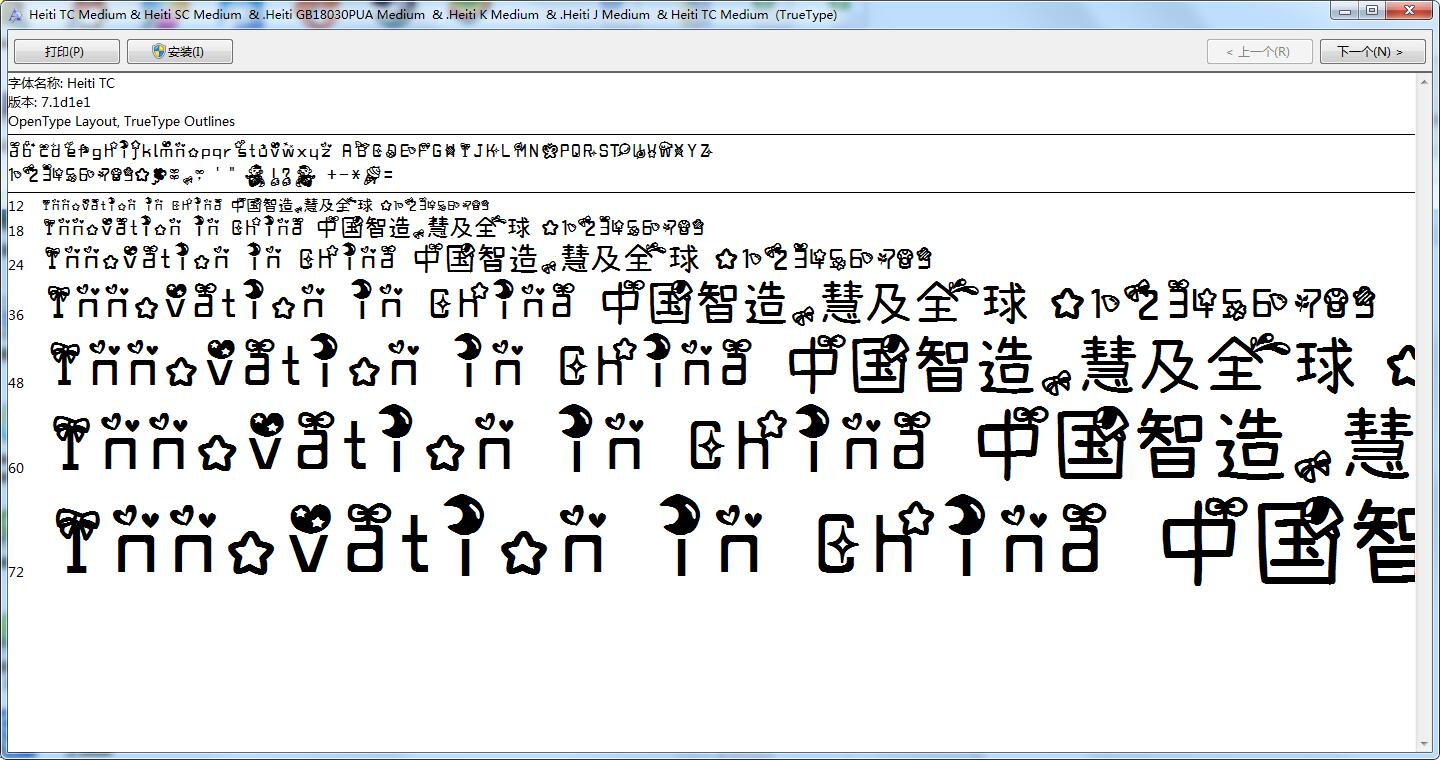
Task: Click the 36-point sample text line
Action: point(713,303)
